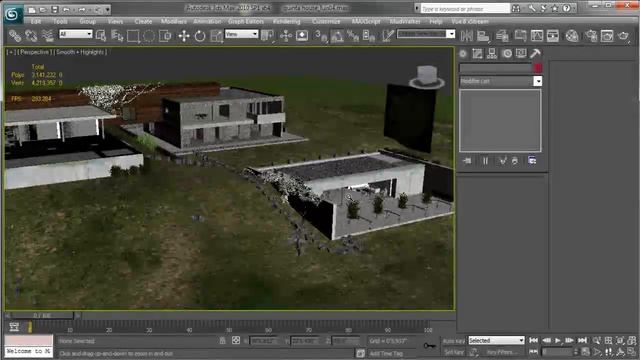The image size is (640, 360).
Task: Toggle 3D Snaps on the main toolbar
Action: [x=321, y=36]
